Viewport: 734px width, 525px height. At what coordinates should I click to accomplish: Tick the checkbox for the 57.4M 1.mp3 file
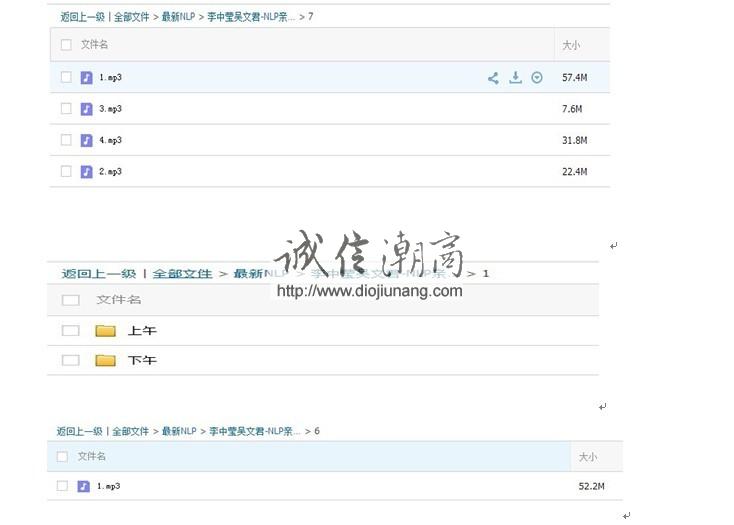66,77
